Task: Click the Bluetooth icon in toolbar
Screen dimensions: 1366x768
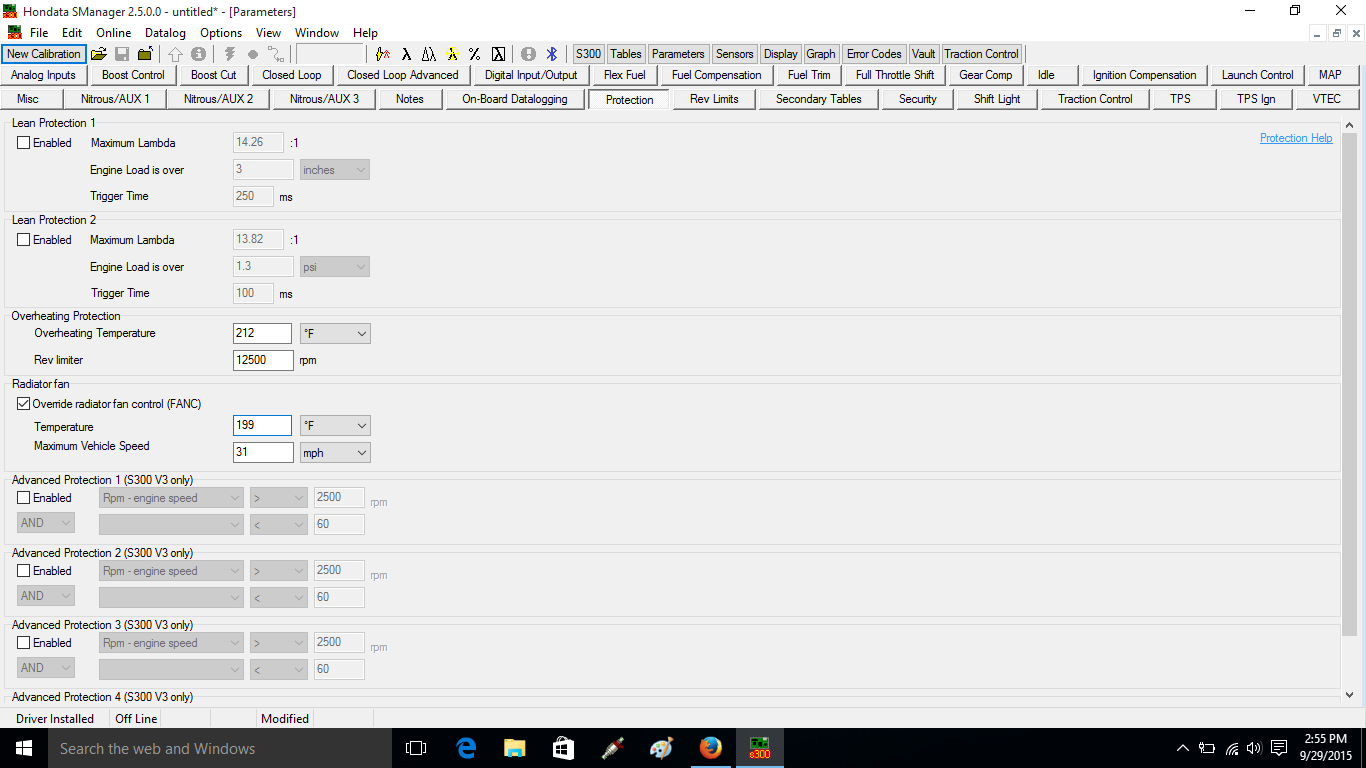Action: (551, 54)
